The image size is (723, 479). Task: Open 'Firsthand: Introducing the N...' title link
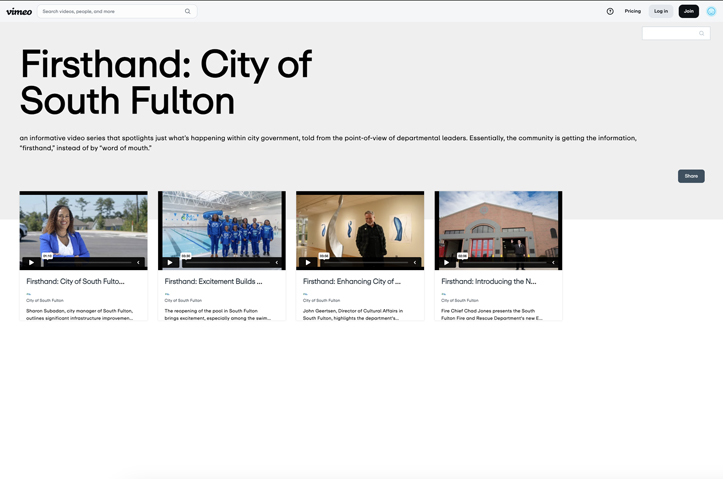tap(489, 281)
